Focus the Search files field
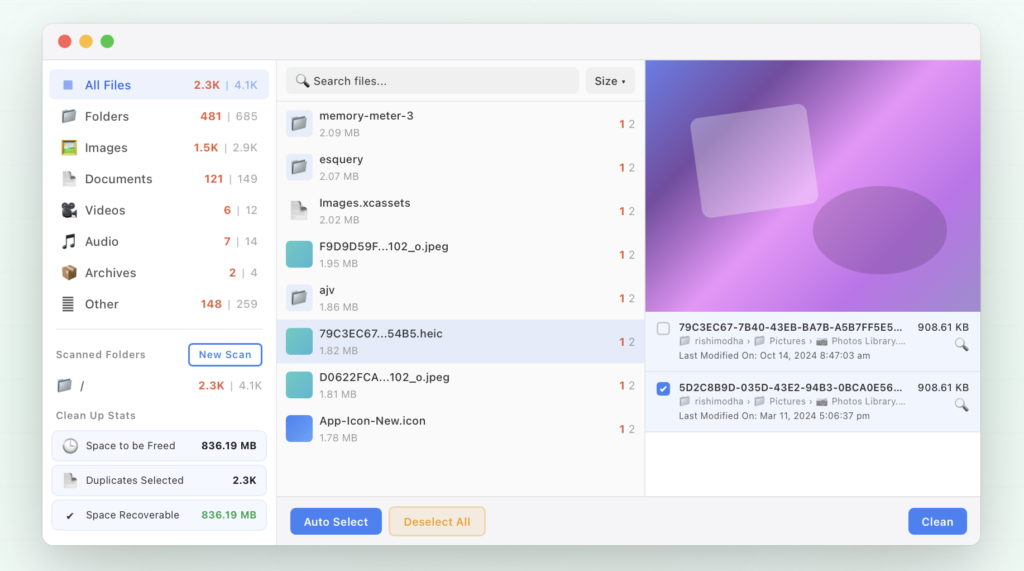This screenshot has width=1024, height=571. 440,81
